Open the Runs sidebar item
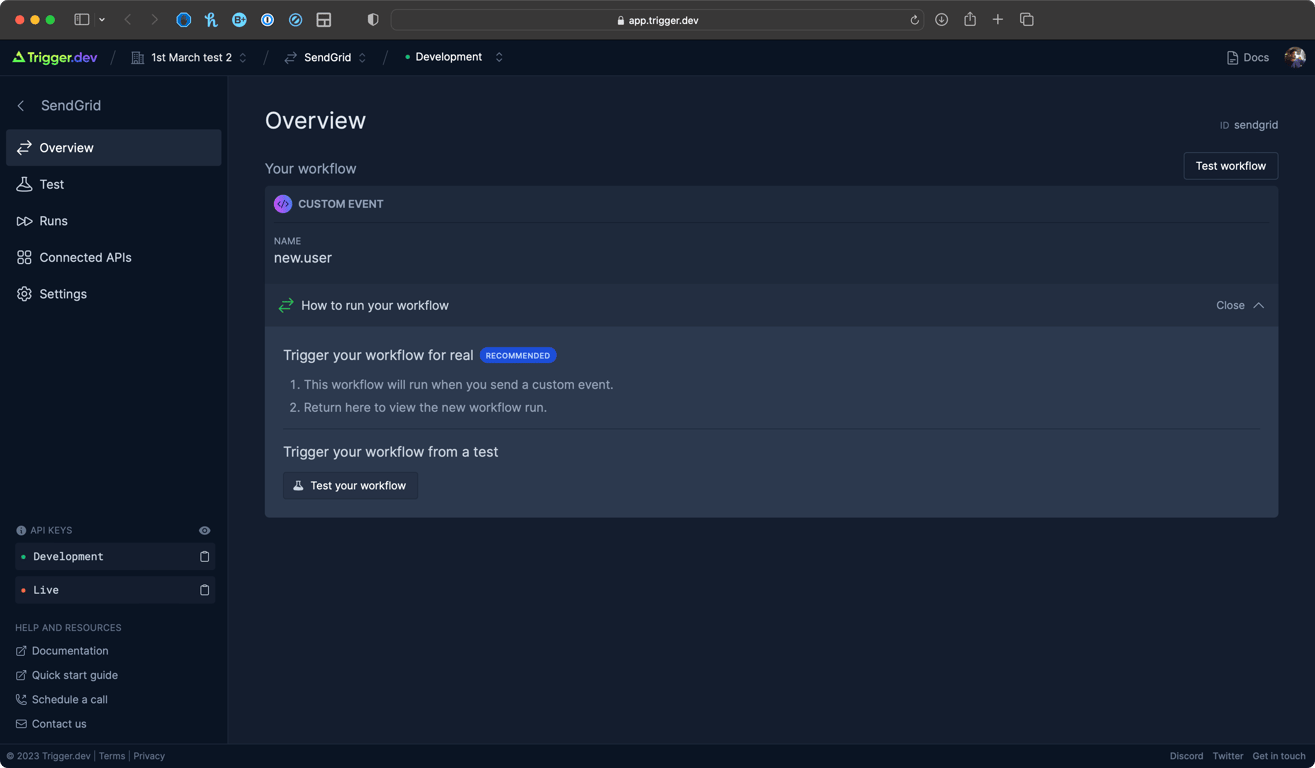The width and height of the screenshot is (1315, 768). pos(113,221)
